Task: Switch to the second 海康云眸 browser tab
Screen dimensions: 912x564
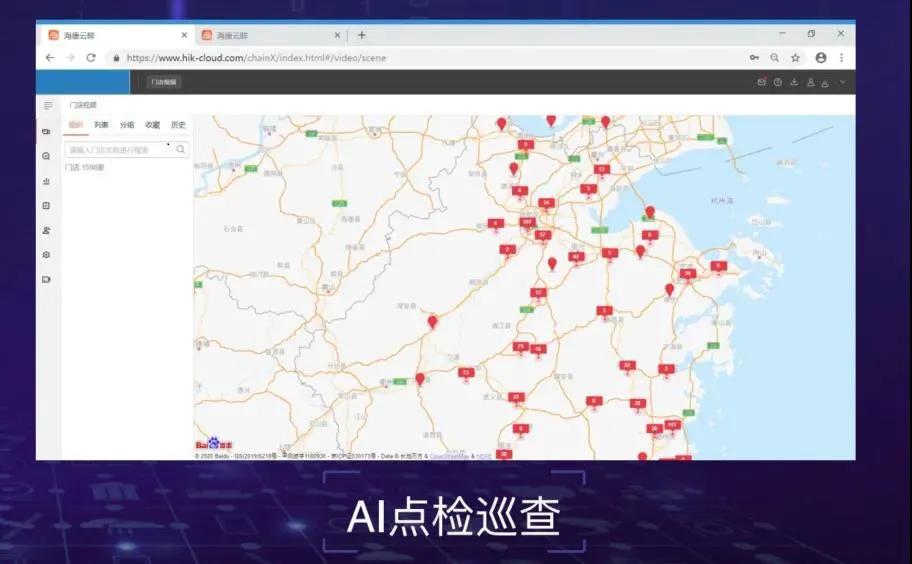Action: [270, 35]
